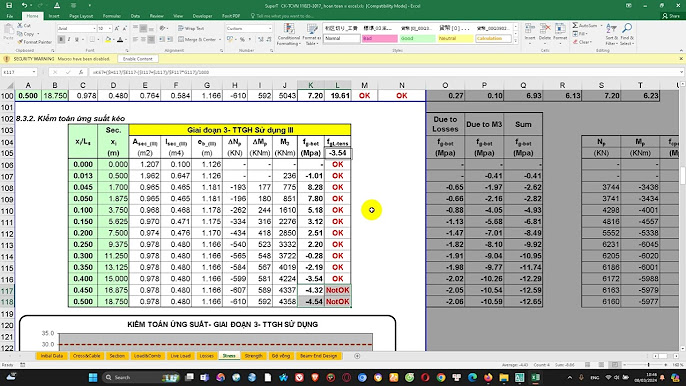Toggle Wrap Text
This screenshot has width=686, height=386.
click(191, 28)
